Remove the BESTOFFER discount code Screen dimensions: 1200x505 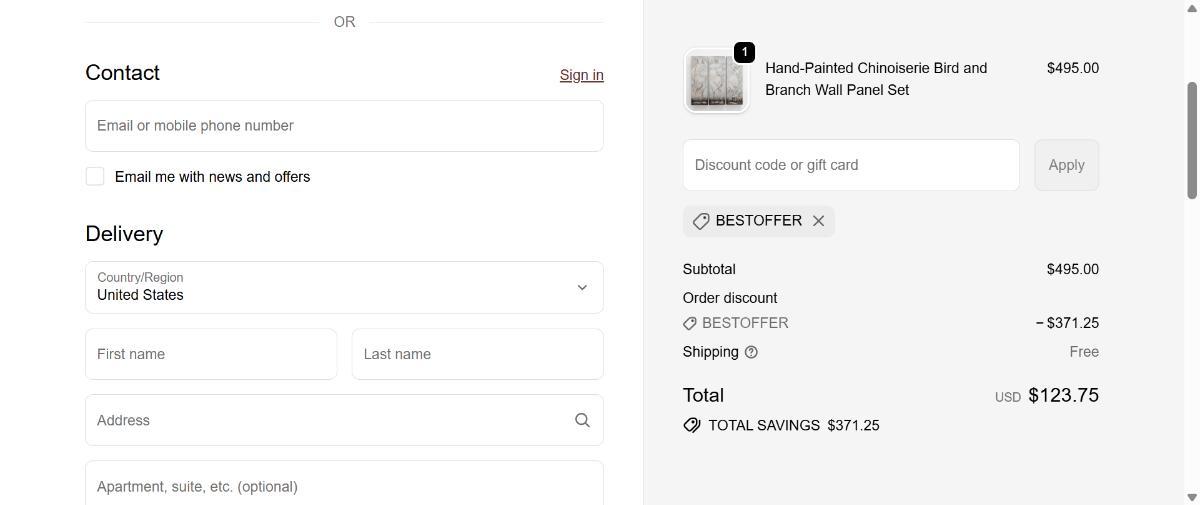click(x=818, y=221)
